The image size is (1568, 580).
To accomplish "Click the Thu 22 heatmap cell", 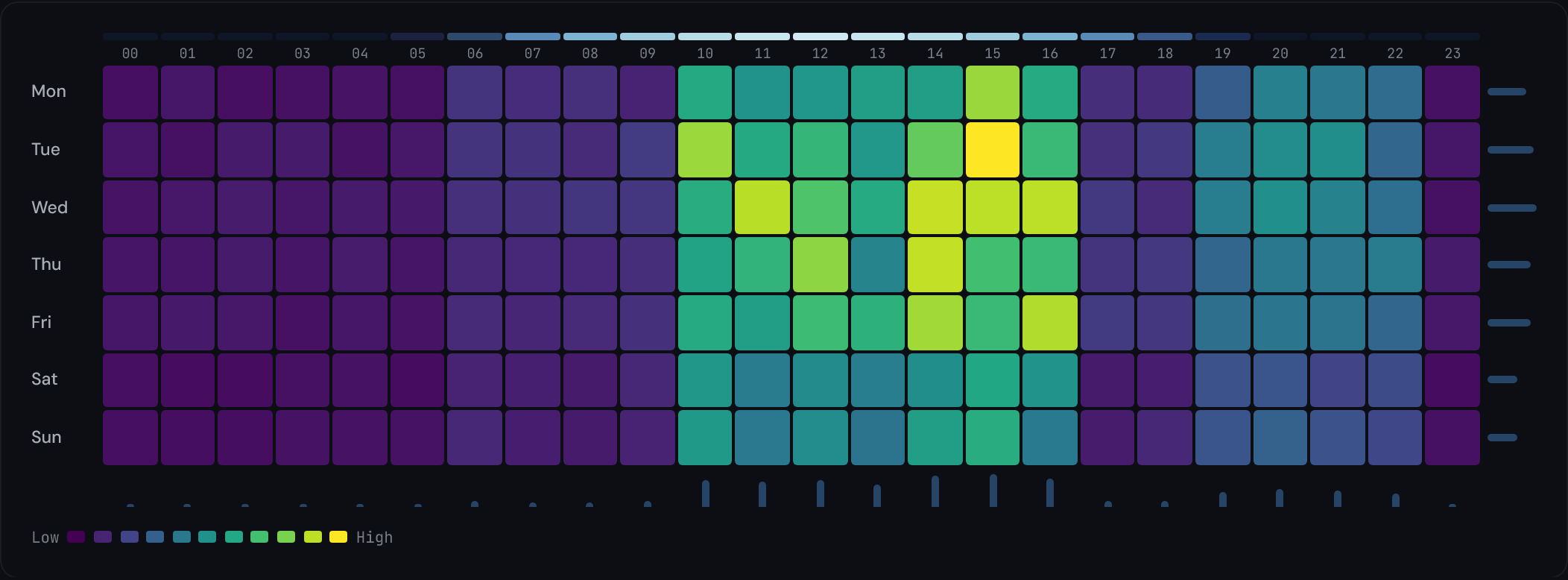I will click(x=1395, y=265).
